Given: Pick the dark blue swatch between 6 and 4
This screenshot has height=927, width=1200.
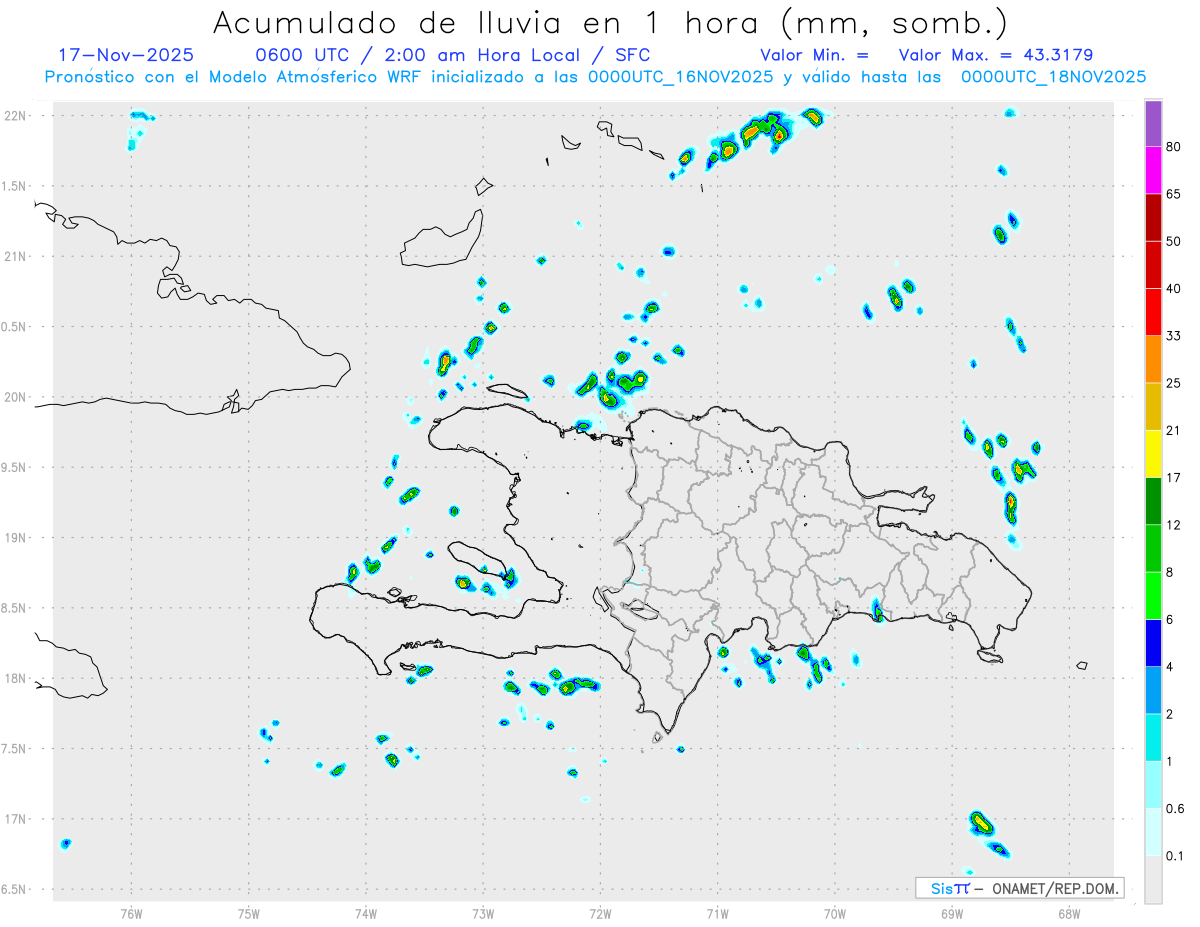Looking at the screenshot, I should coord(1153,642).
